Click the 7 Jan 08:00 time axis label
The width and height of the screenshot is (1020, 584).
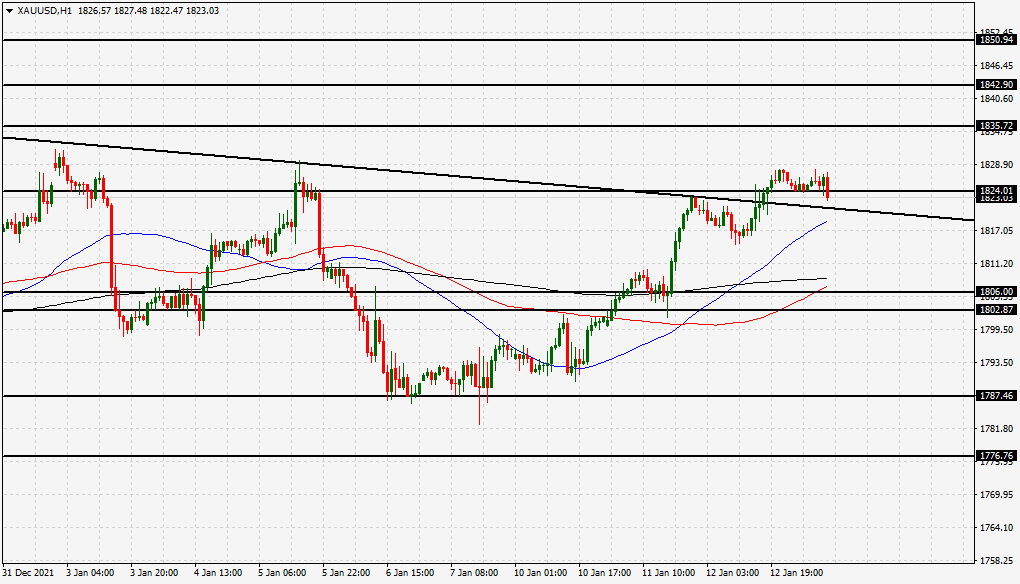[x=474, y=573]
